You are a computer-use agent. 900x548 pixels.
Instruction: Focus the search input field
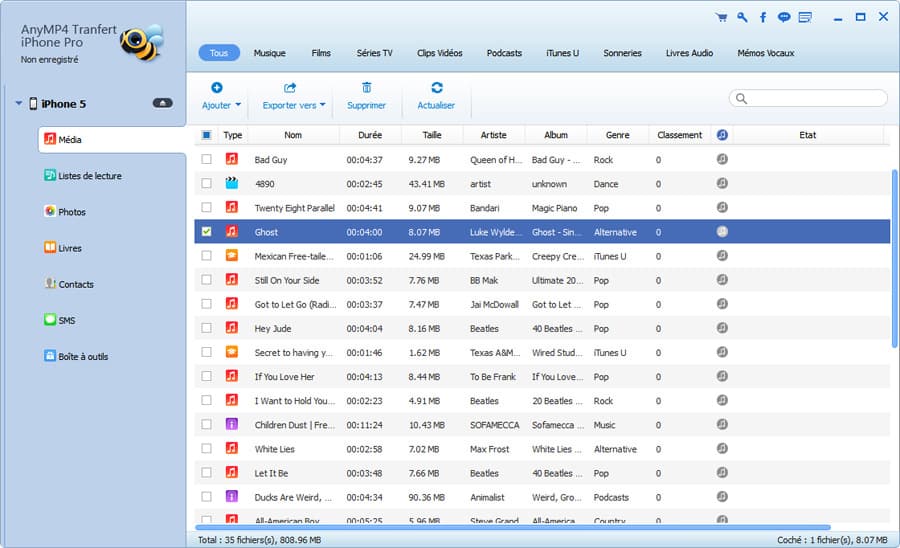tap(808, 98)
